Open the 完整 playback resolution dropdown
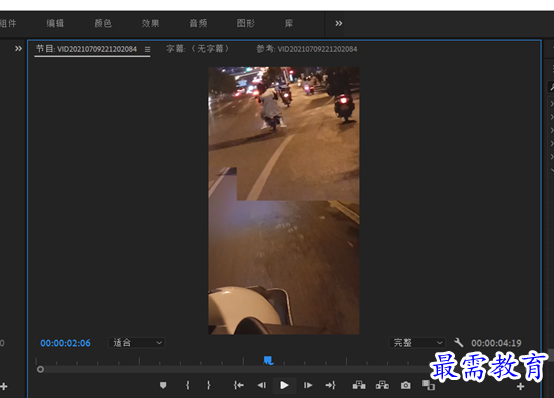 point(417,343)
